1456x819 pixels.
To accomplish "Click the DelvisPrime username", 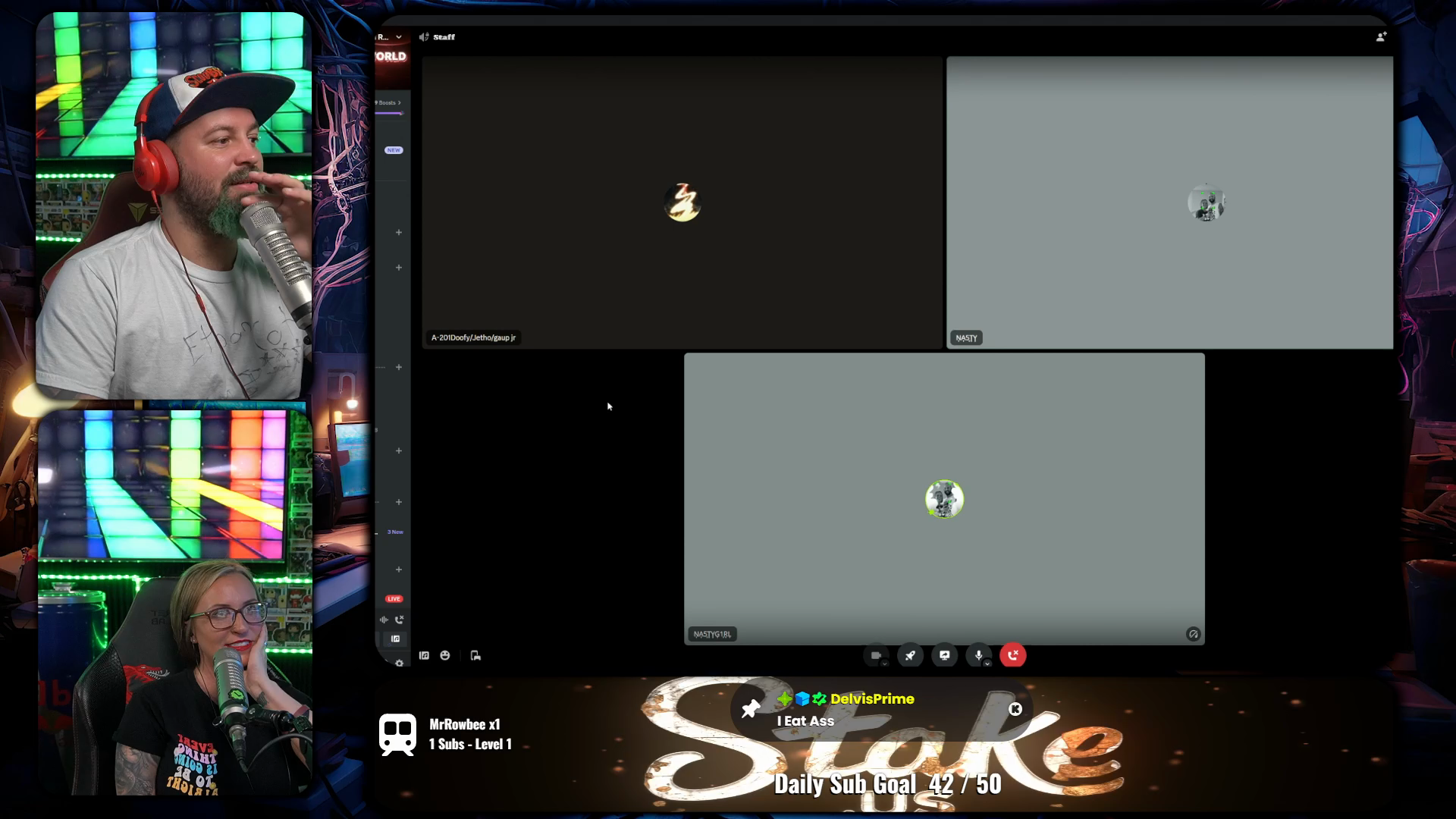I will (x=872, y=699).
